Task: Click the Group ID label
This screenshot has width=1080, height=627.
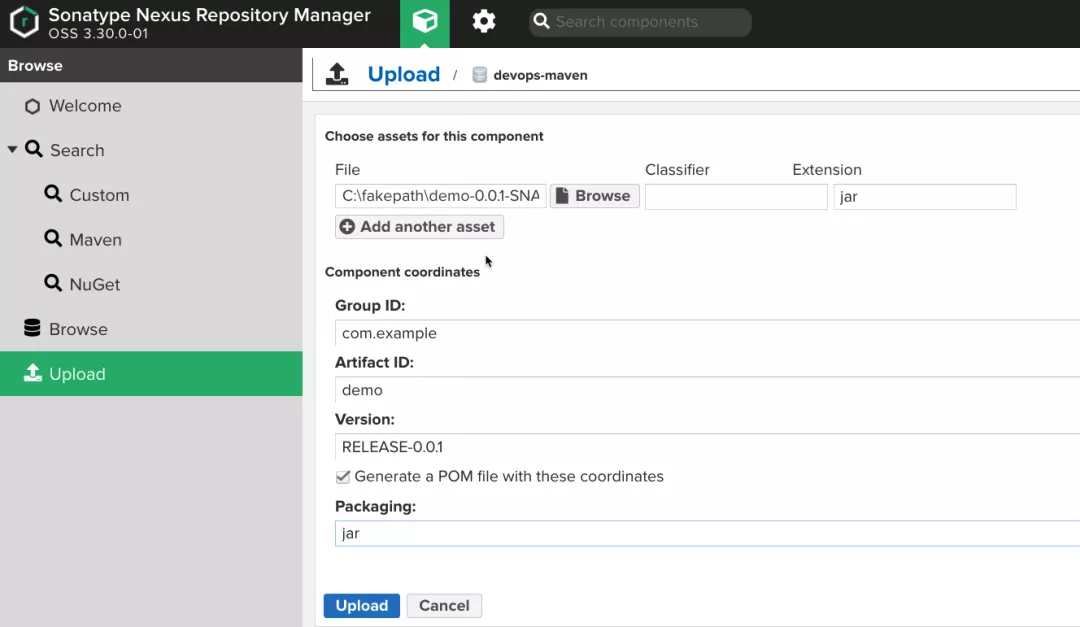Action: 370,305
